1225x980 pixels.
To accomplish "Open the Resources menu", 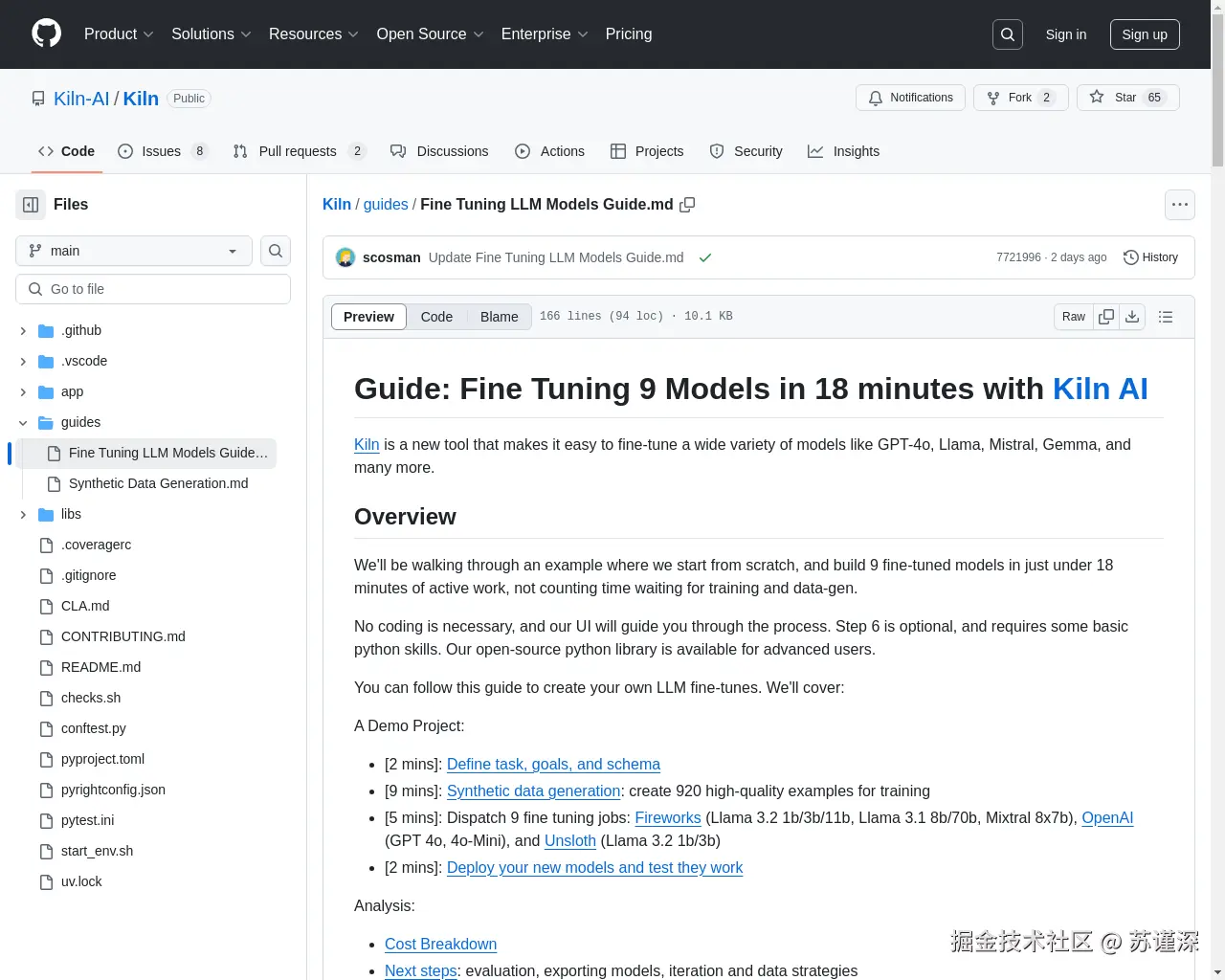I will (x=314, y=34).
